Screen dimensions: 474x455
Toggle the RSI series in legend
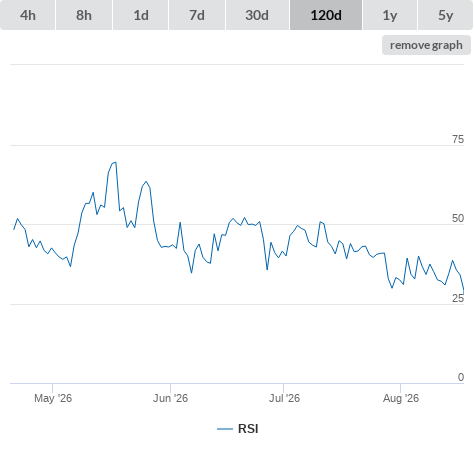pyautogui.click(x=248, y=429)
